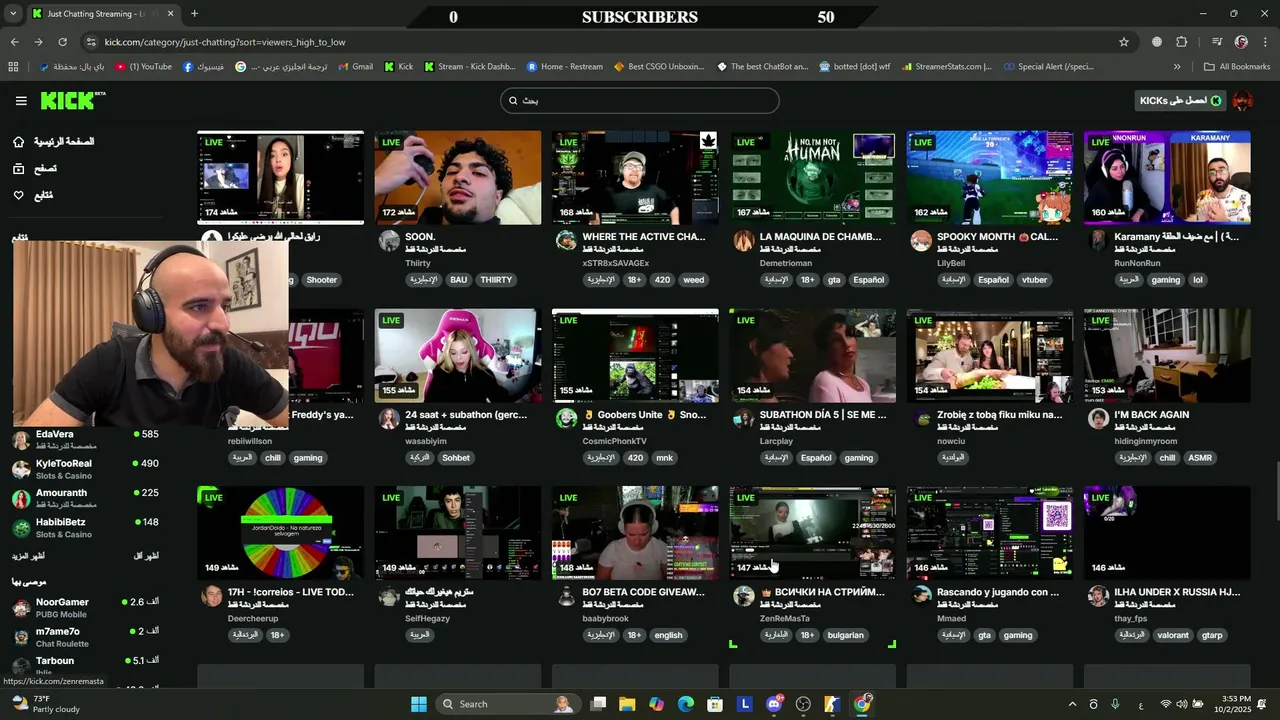Open the Kick hamburger menu
This screenshot has width=1280, height=720.
pyautogui.click(x=21, y=101)
